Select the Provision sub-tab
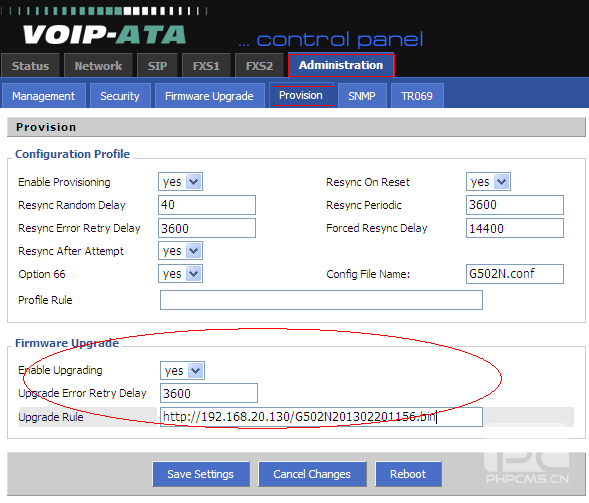 point(301,95)
